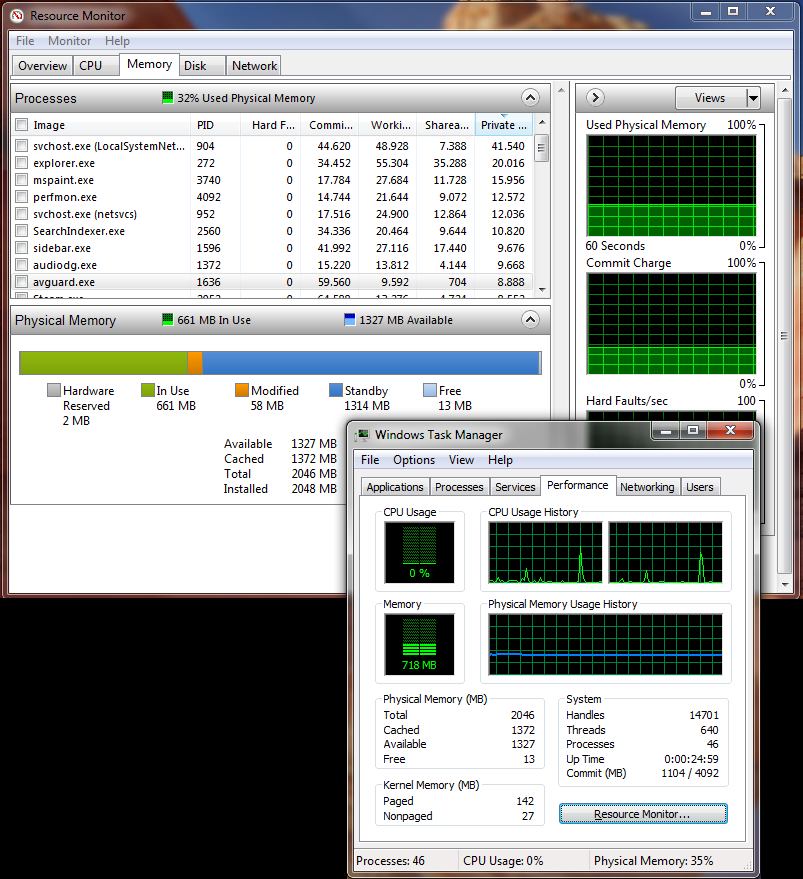
Task: Collapse the Physical Memory section chevron
Action: coord(530,320)
